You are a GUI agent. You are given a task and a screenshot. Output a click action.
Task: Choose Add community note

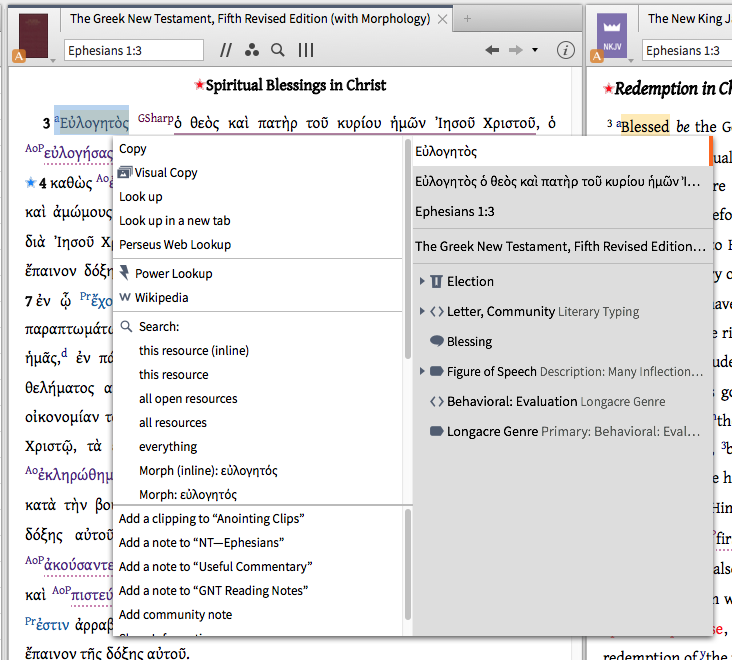(x=176, y=615)
